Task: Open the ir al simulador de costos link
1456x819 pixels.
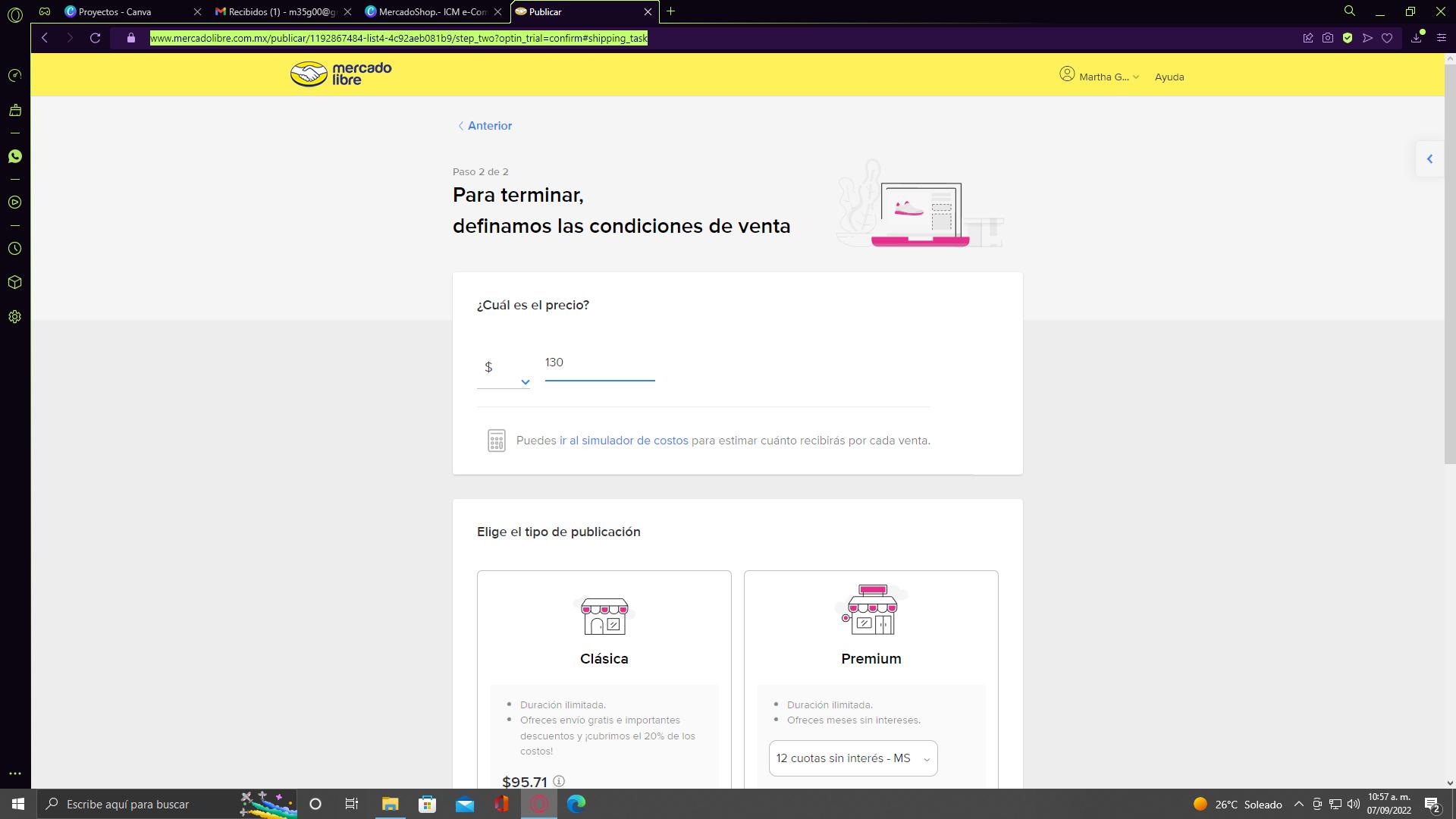Action: 623,441
